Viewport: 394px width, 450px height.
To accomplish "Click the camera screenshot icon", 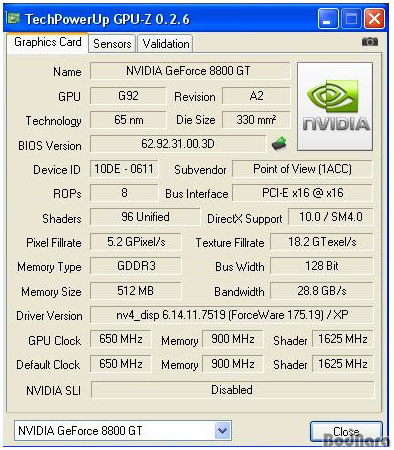I will [370, 42].
